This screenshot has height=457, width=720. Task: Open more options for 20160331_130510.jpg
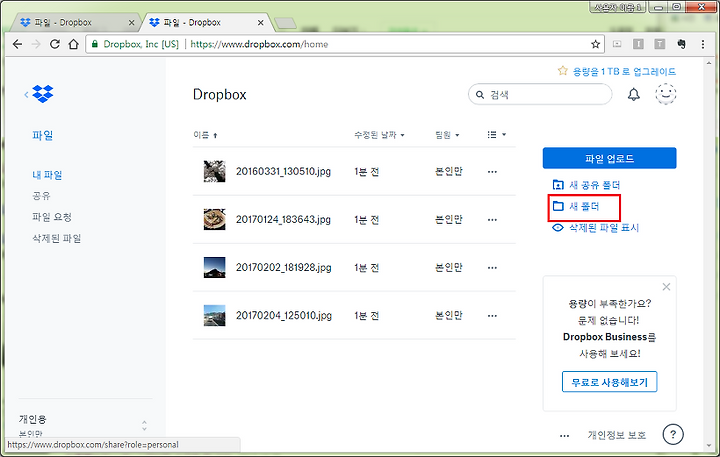[x=492, y=172]
